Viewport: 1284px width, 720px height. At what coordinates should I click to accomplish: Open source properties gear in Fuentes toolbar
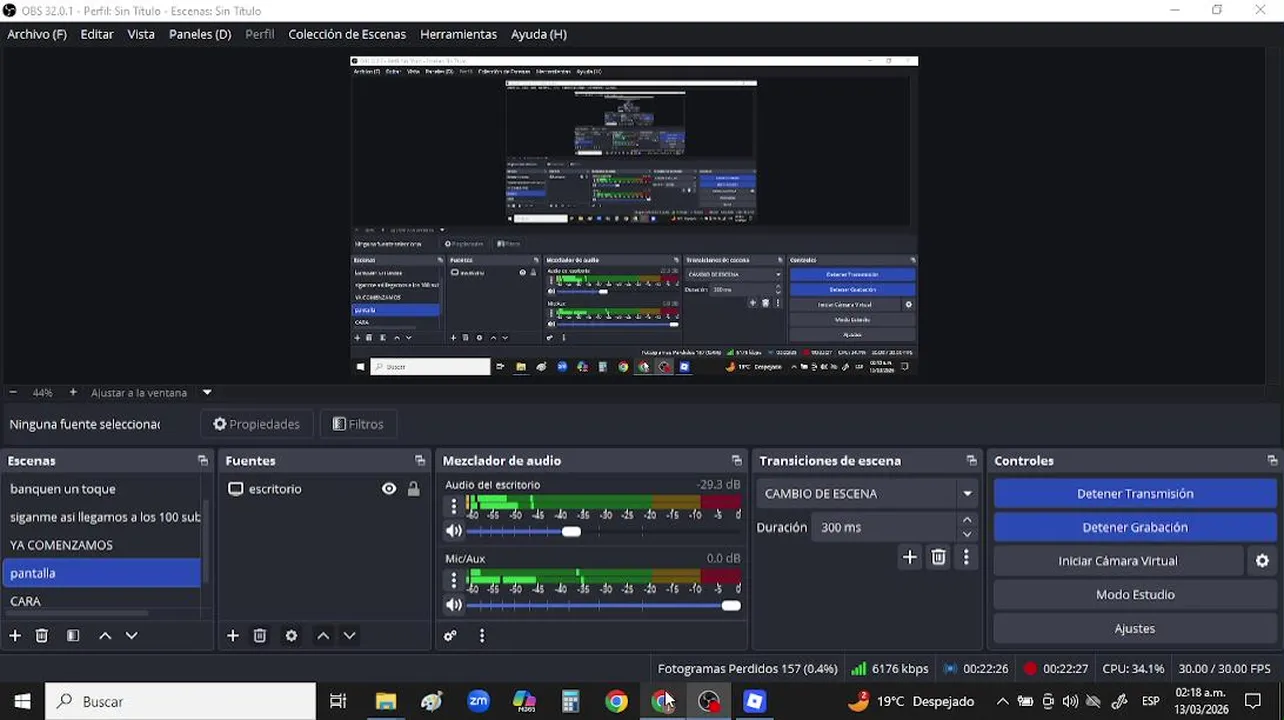click(x=291, y=635)
